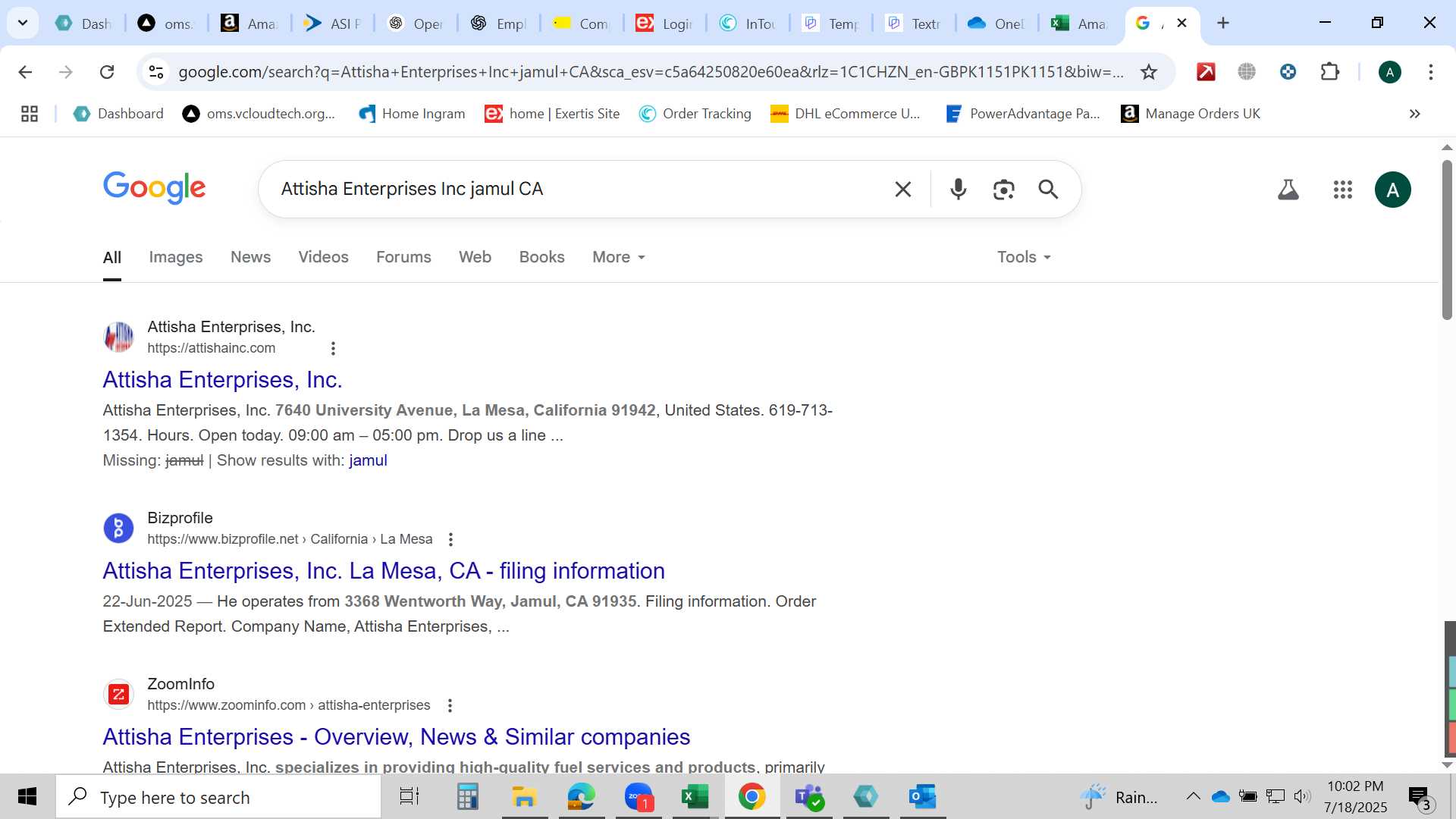This screenshot has width=1456, height=819.
Task: Open the Chrome three-dot menu
Action: point(1430,72)
